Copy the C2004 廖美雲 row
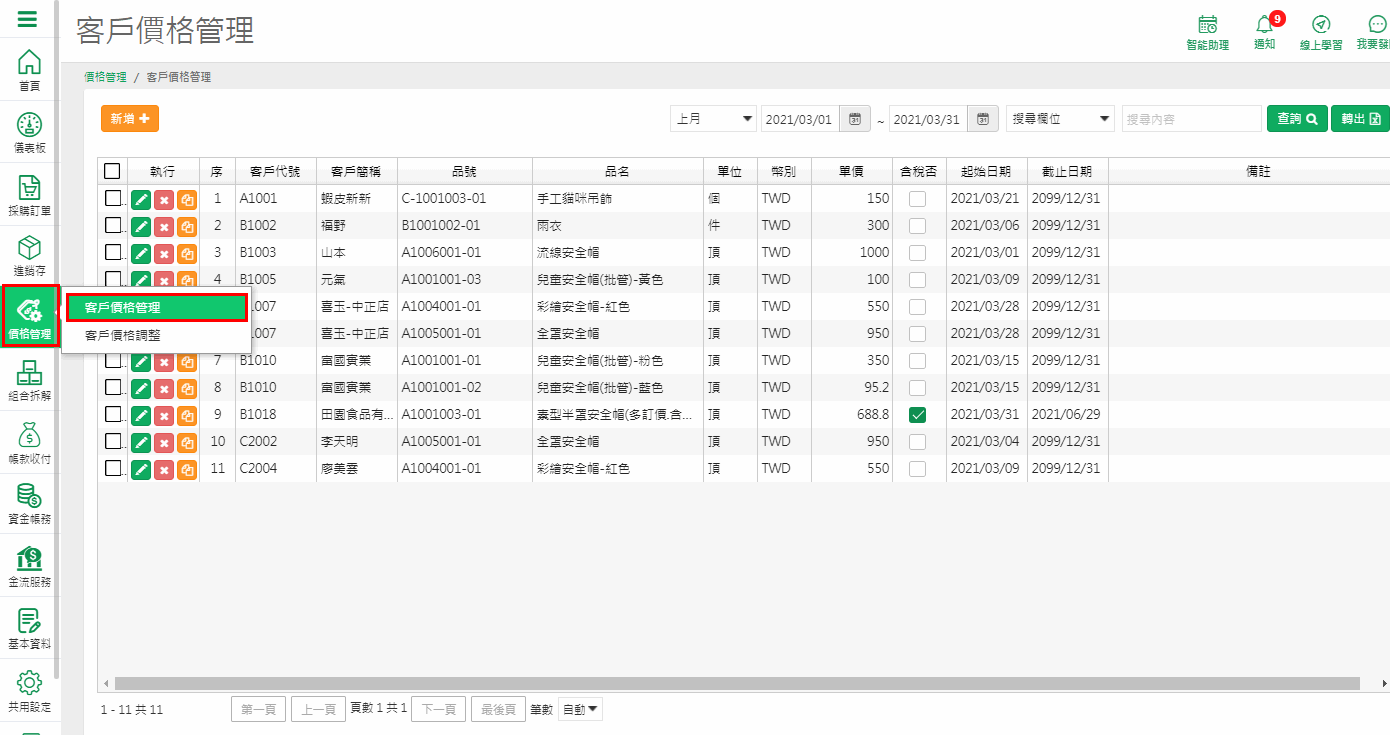Viewport: 1390px width, 735px height. click(187, 469)
